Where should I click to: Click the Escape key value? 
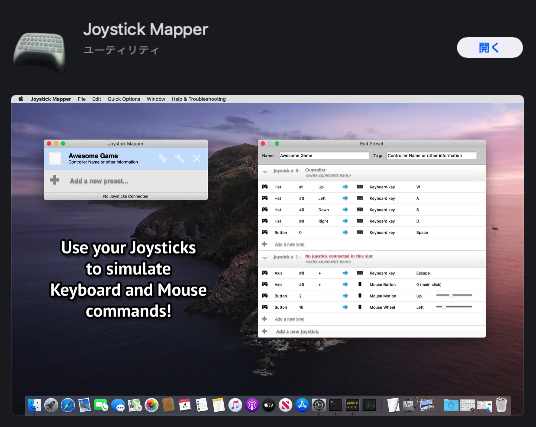423,273
